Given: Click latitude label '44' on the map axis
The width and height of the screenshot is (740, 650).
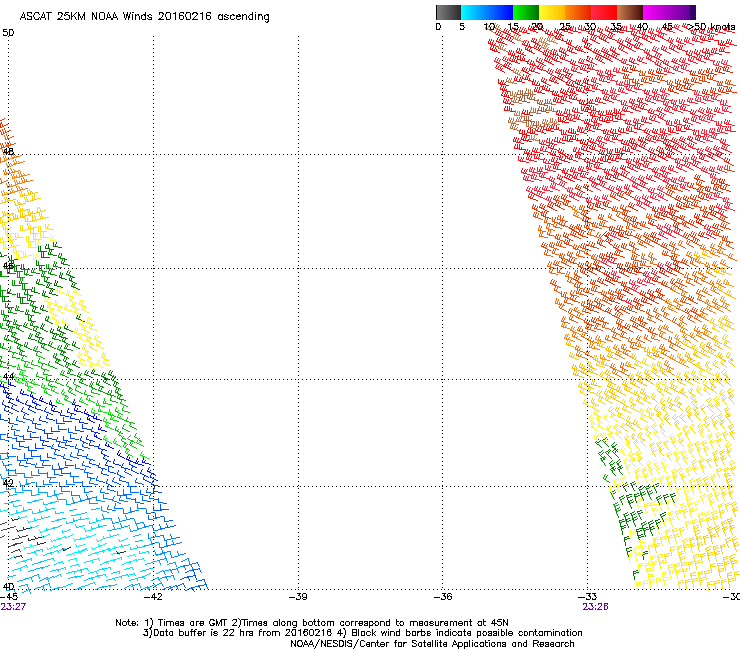Looking at the screenshot, I should [x=8, y=377].
